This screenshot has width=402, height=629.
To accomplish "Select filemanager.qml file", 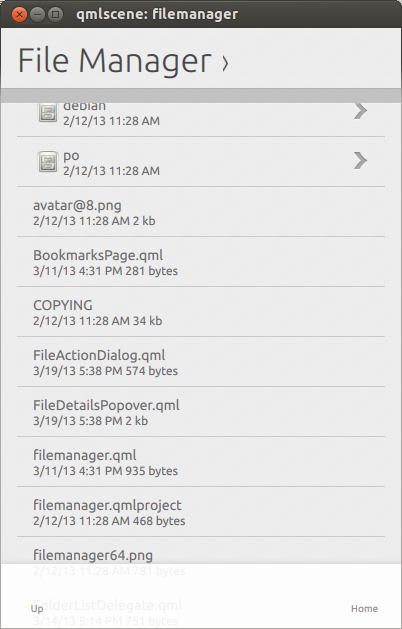I will 201,462.
